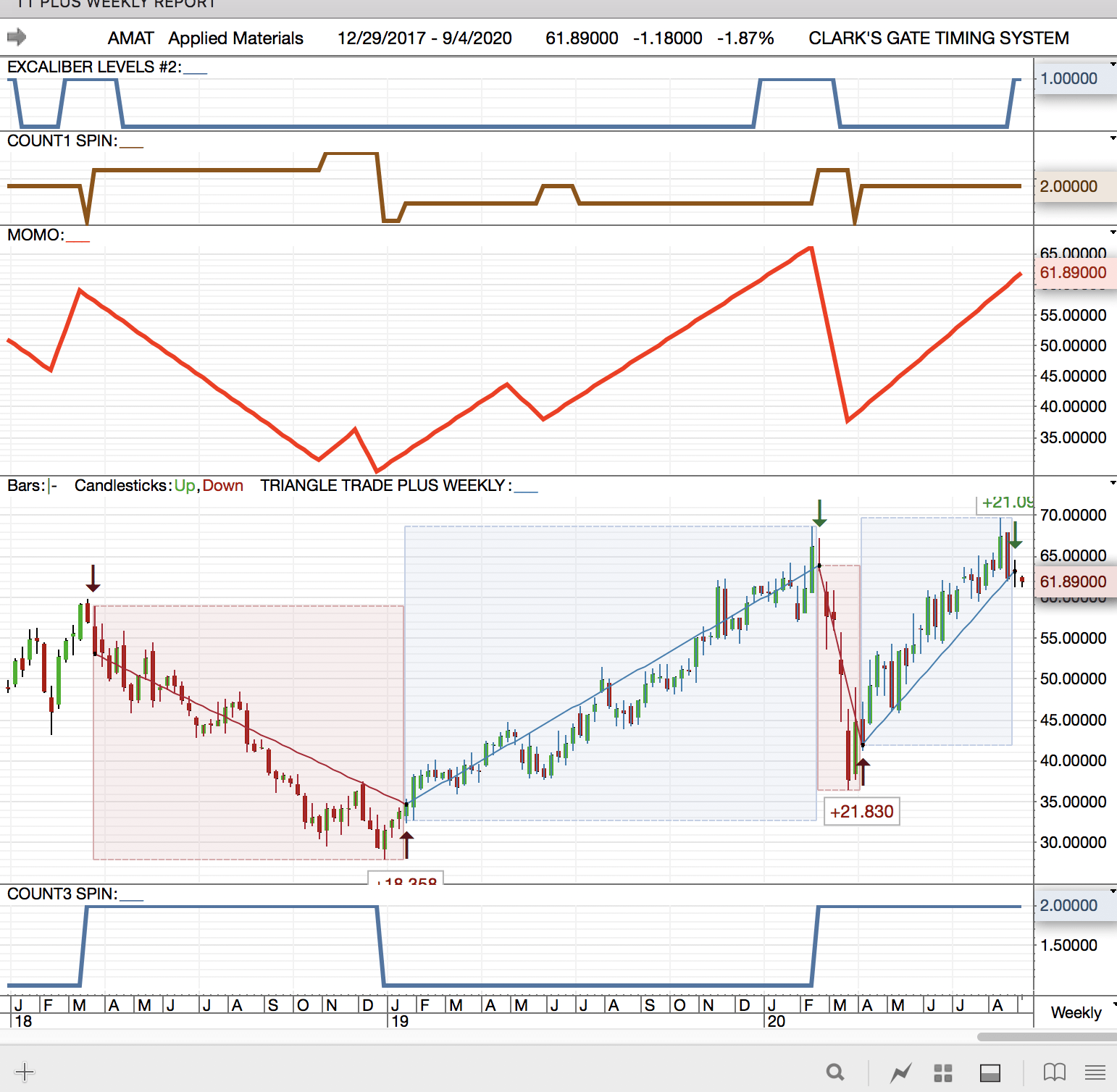This screenshot has width=1117, height=1092.
Task: Click the MOMO red line swatch
Action: (78, 240)
